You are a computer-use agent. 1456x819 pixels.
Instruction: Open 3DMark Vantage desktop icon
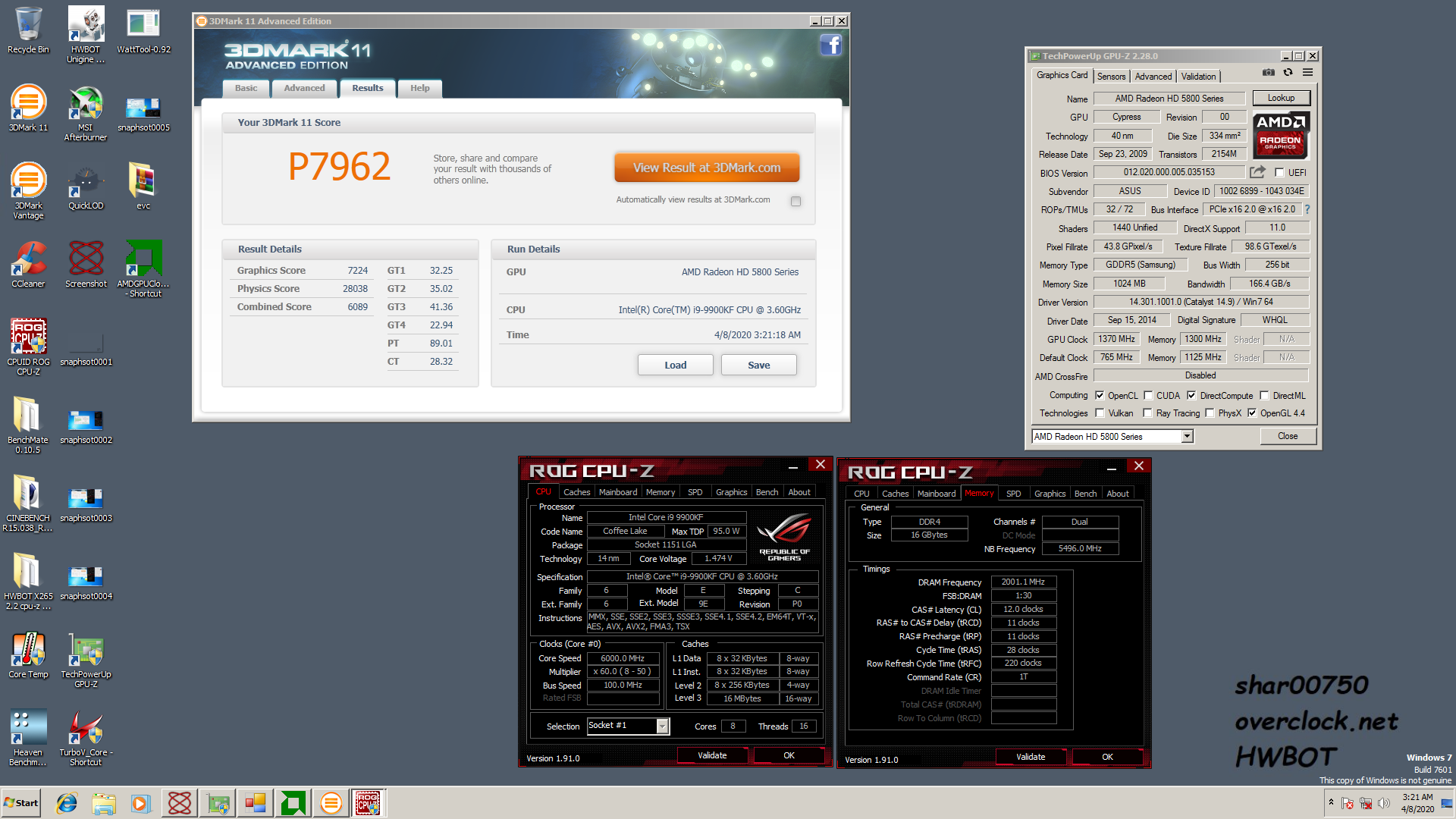pos(28,191)
